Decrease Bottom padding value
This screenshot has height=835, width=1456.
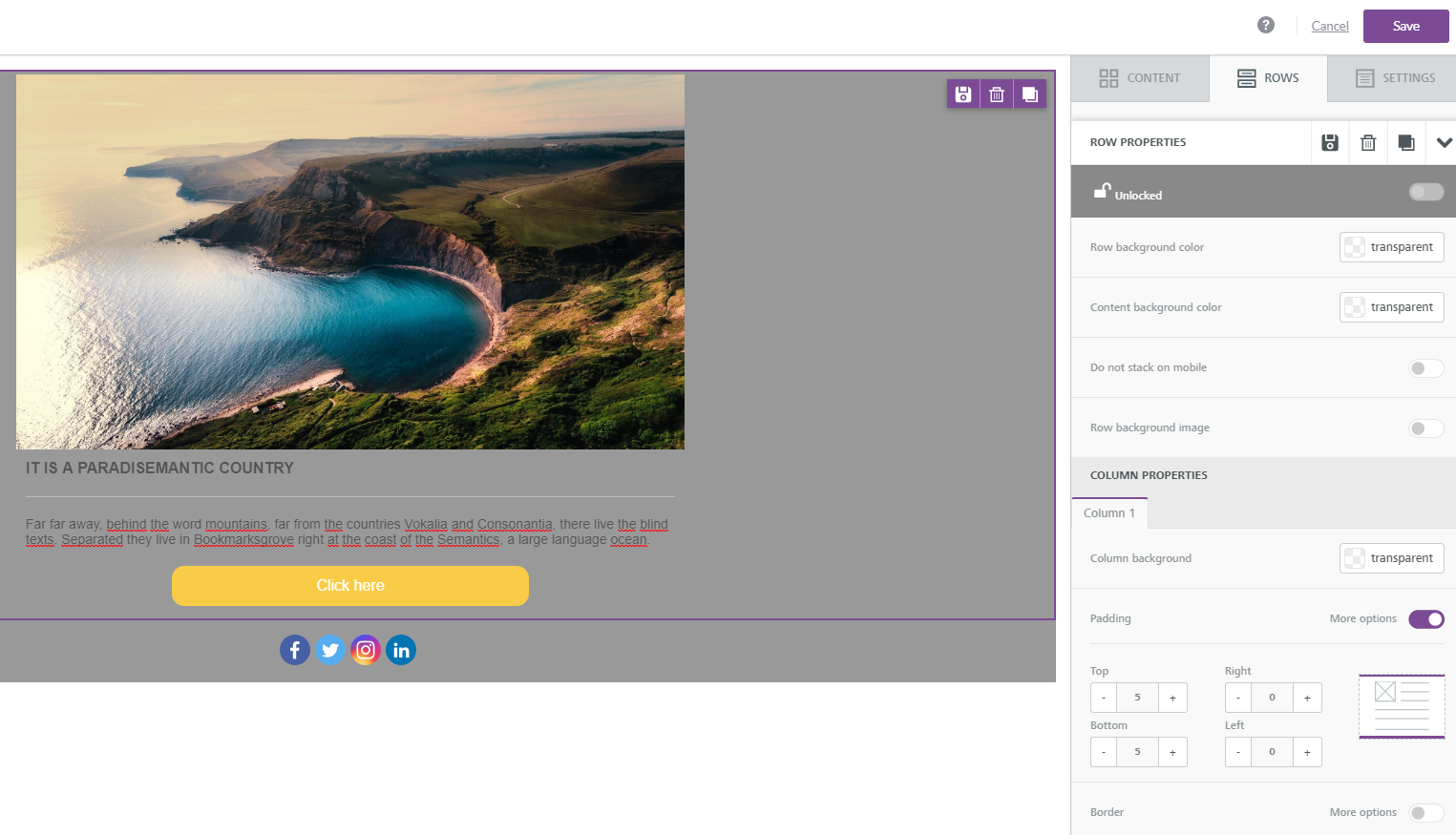point(1104,752)
